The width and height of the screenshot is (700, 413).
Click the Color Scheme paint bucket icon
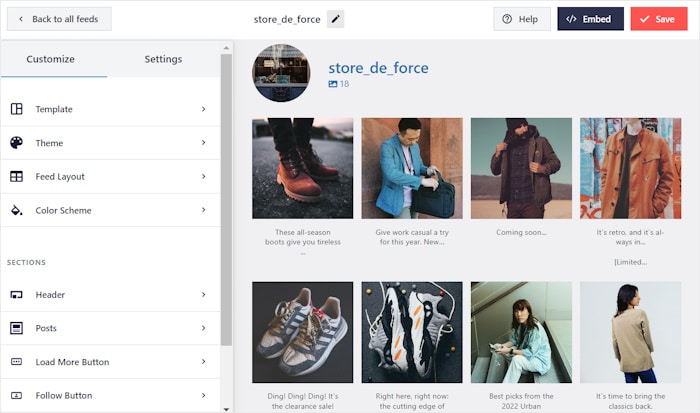pos(16,211)
